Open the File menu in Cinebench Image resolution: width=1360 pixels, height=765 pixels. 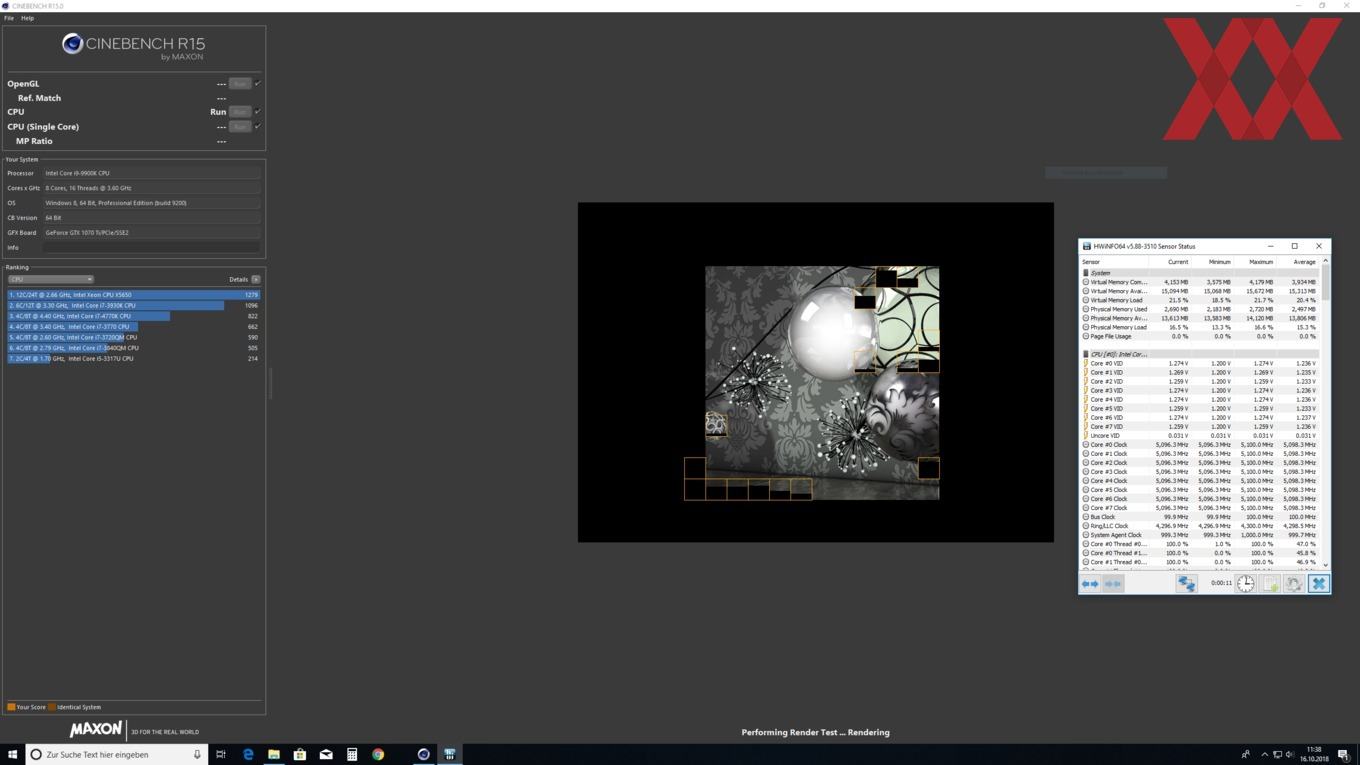click(x=9, y=18)
